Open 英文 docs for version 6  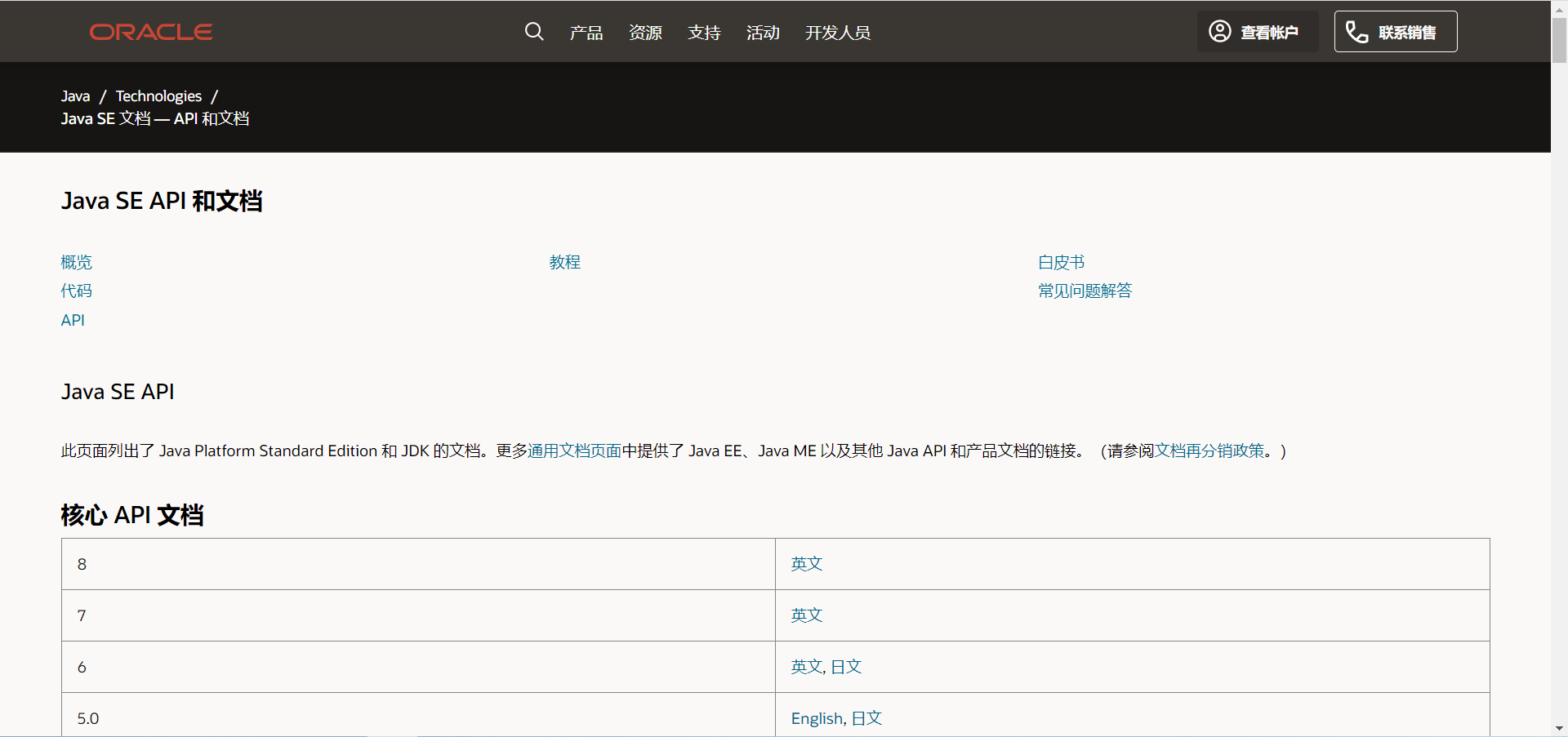[807, 667]
